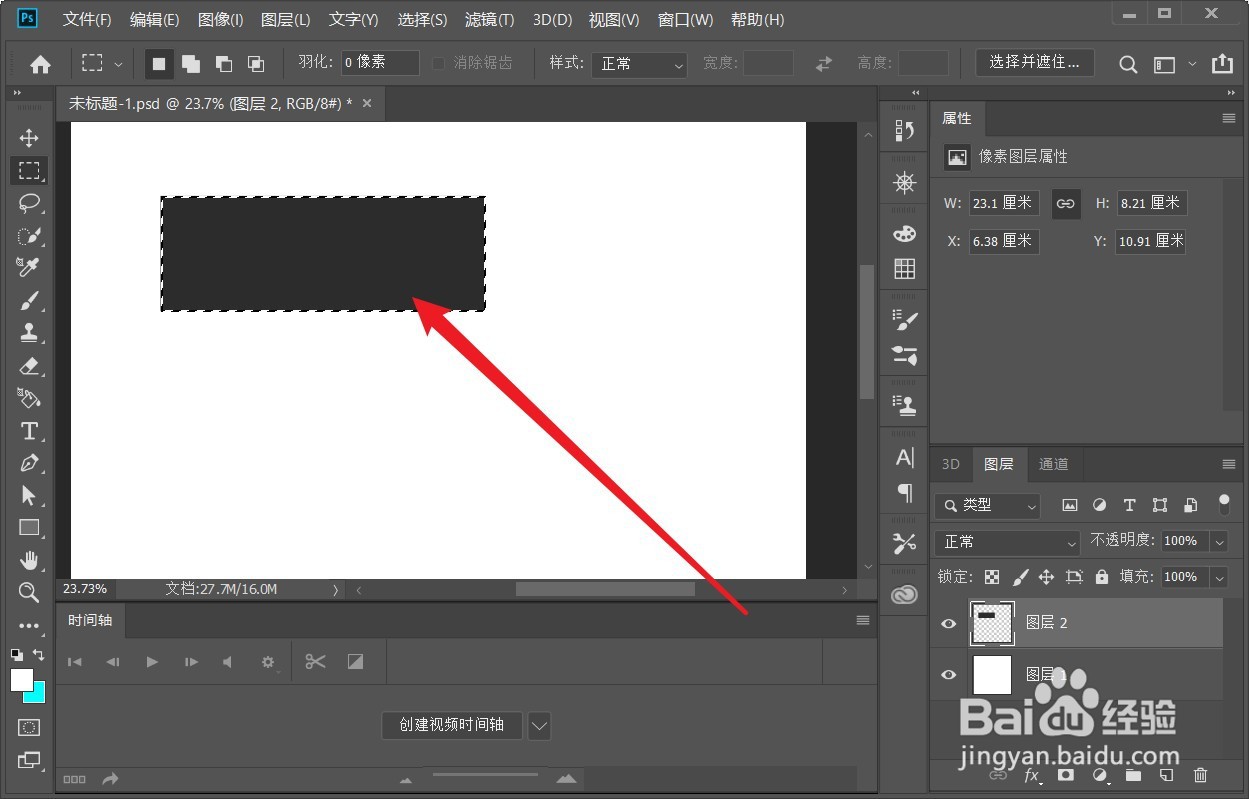The width and height of the screenshot is (1249, 799).
Task: Toggle the layer filter on/off switch
Action: (x=1224, y=504)
